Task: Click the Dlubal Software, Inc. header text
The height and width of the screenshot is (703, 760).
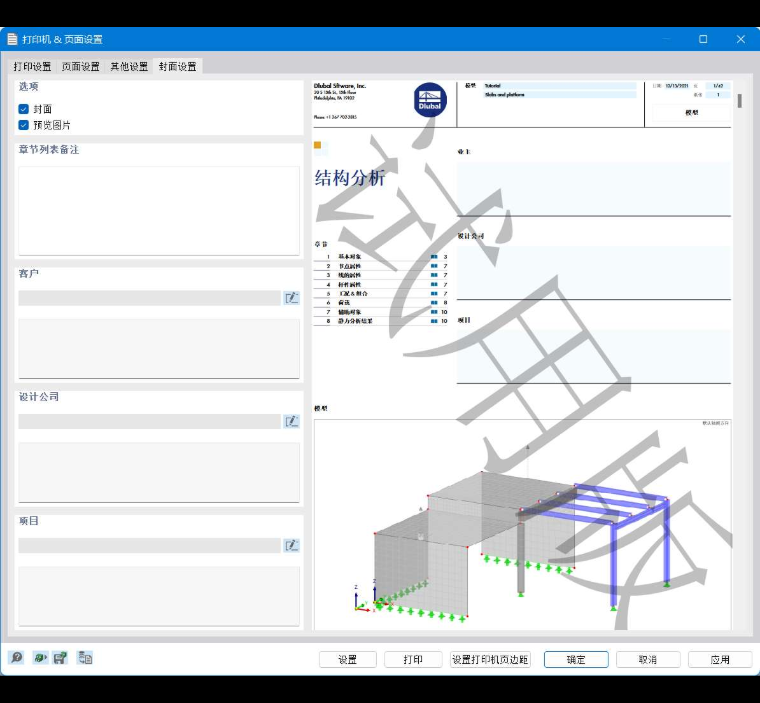Action: [x=340, y=86]
